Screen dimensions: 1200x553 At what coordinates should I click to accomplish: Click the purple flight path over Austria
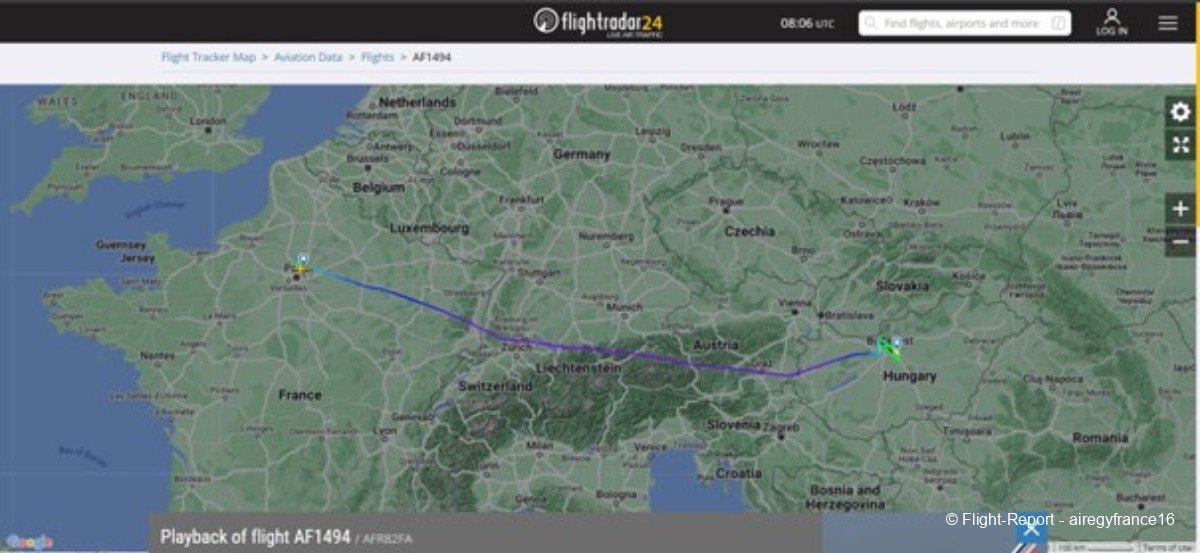pos(700,363)
